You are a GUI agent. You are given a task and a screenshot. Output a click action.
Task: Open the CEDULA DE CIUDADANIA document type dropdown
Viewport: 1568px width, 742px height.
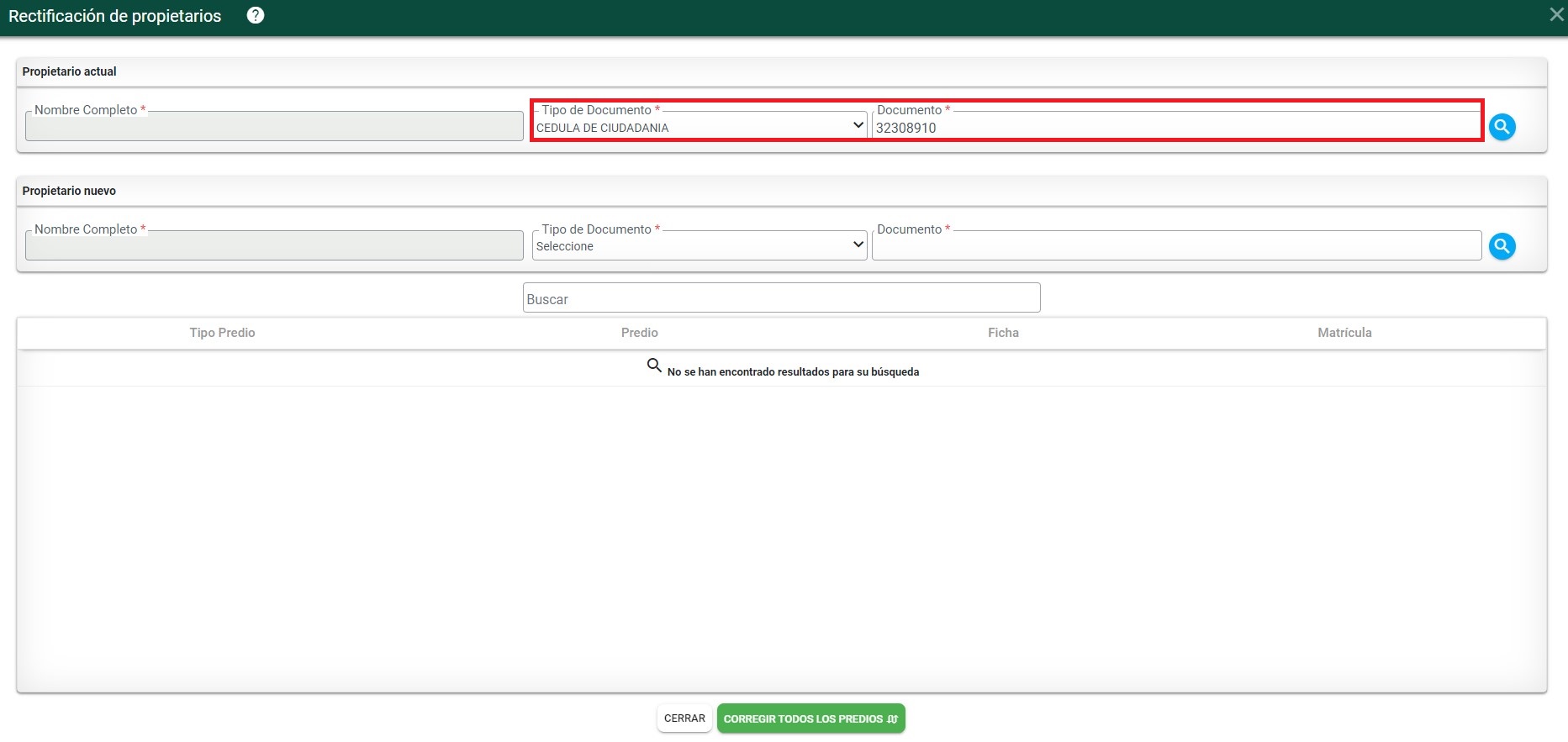(699, 127)
